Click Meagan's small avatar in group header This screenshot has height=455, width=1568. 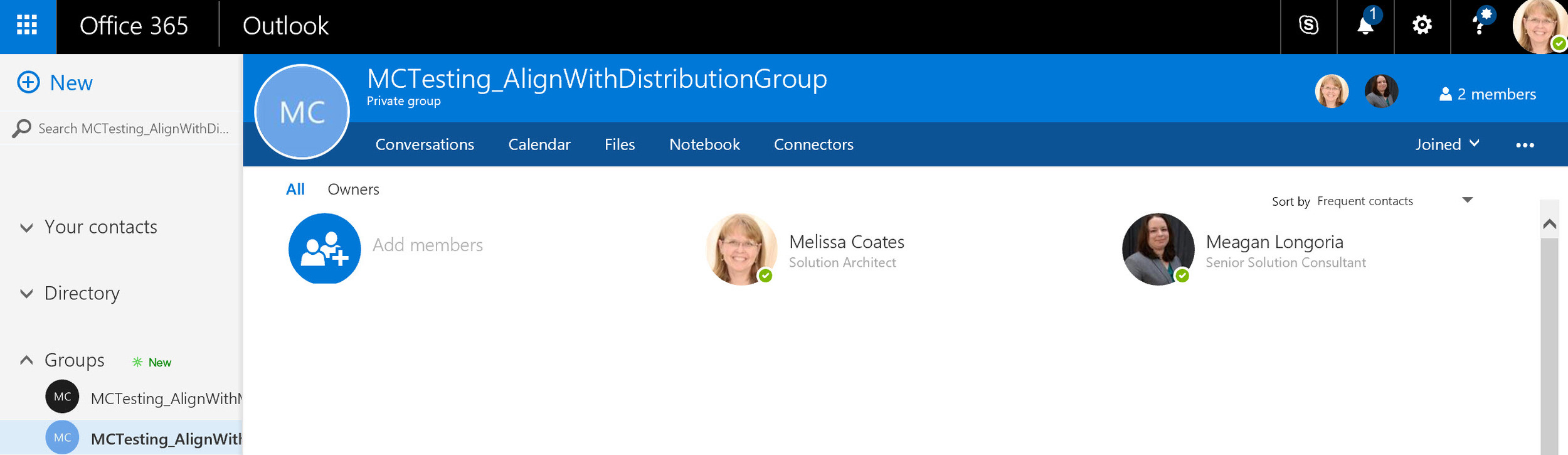point(1381,92)
